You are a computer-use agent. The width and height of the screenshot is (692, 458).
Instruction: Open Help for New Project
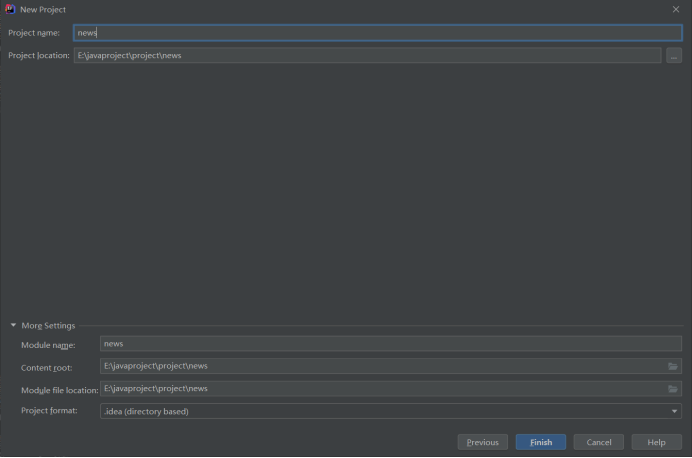[656, 442]
